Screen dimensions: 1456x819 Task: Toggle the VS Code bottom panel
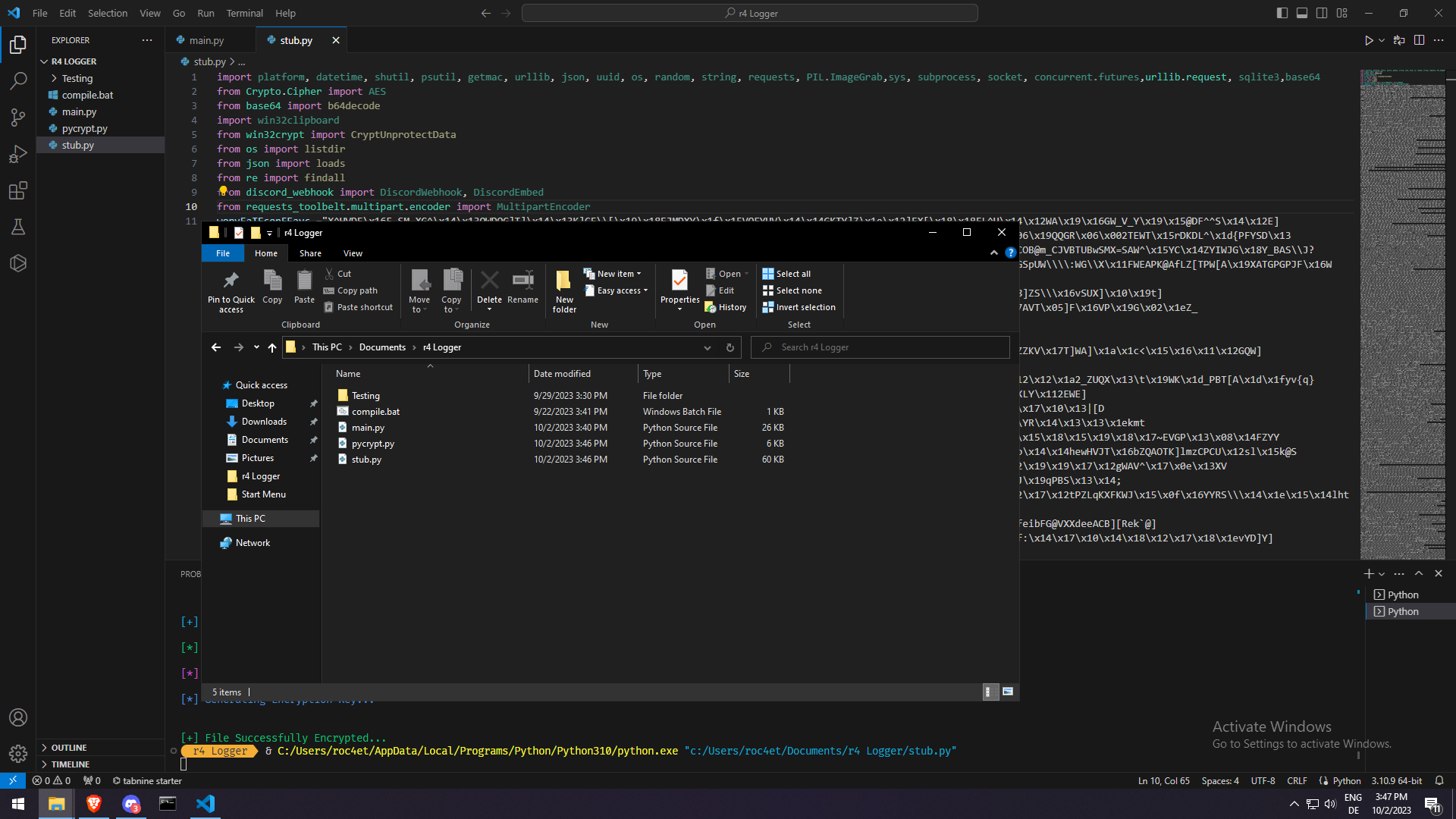tap(1302, 13)
